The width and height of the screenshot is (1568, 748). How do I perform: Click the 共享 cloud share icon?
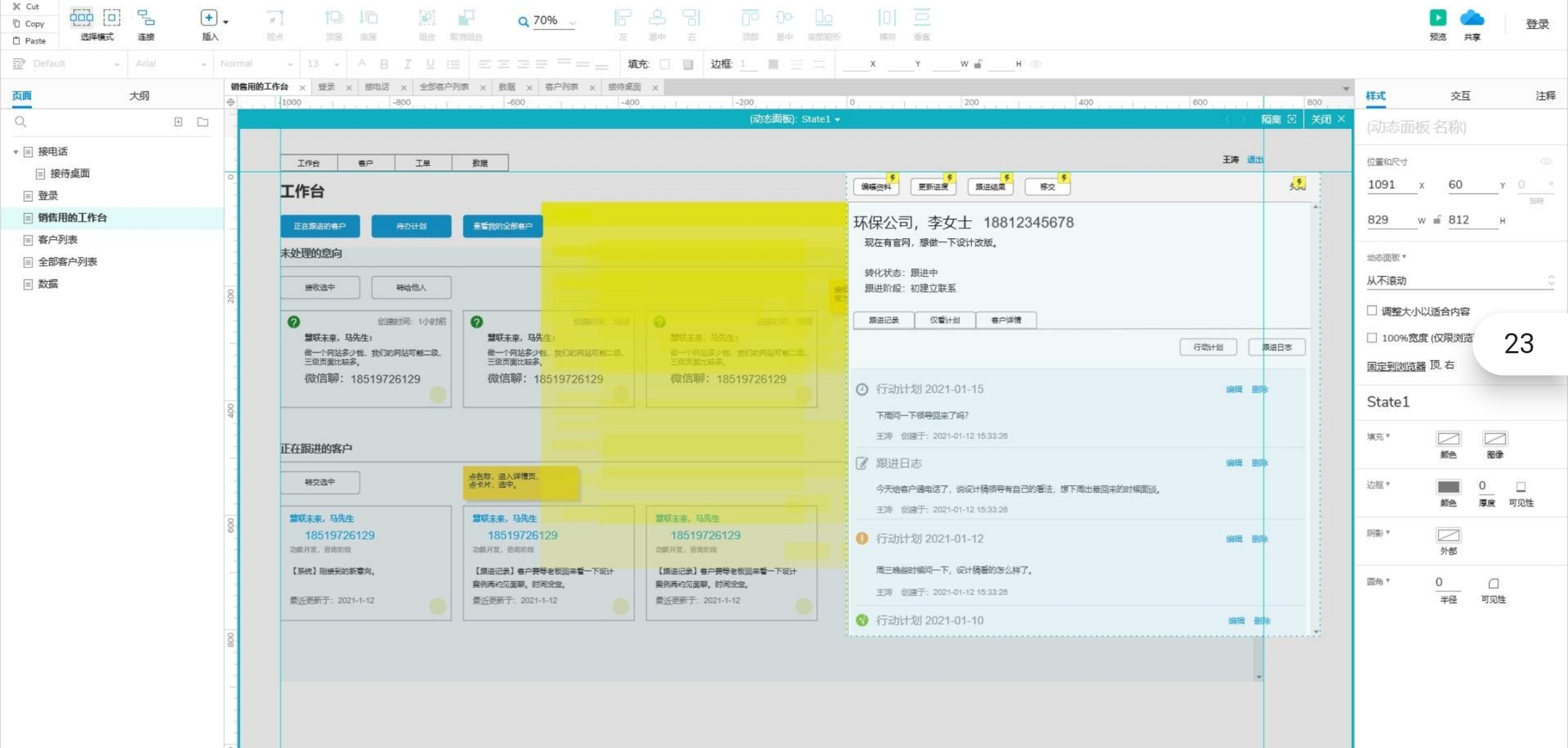point(1472,18)
